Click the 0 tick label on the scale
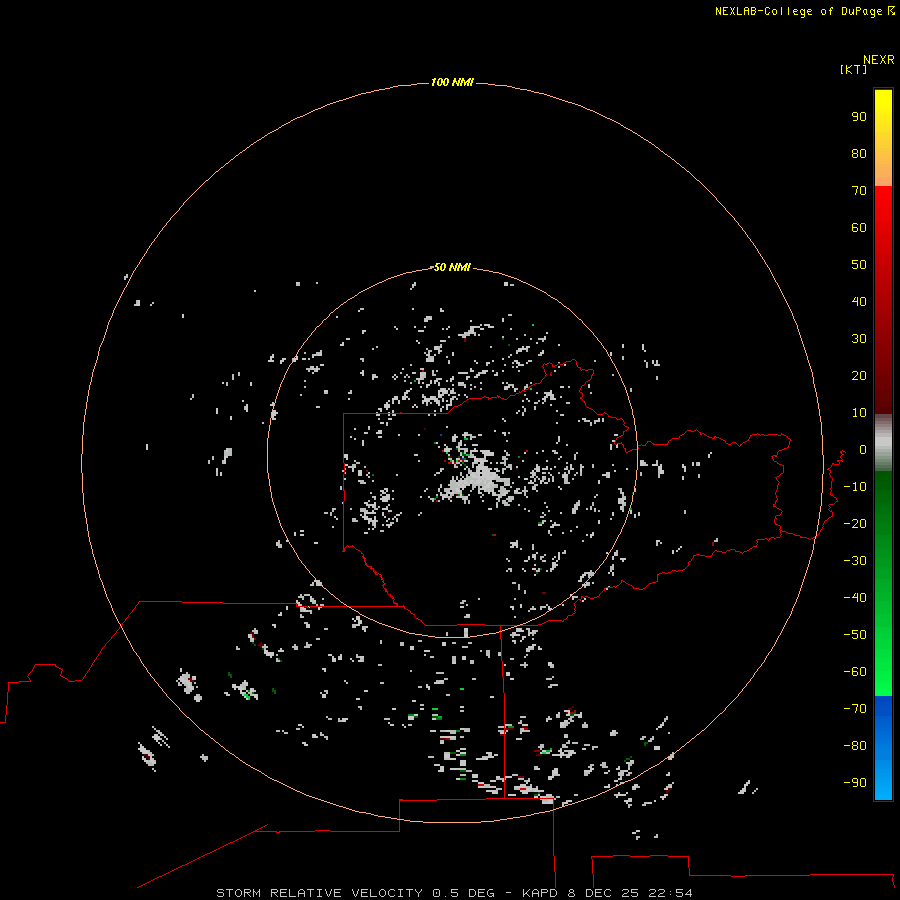 [x=863, y=450]
